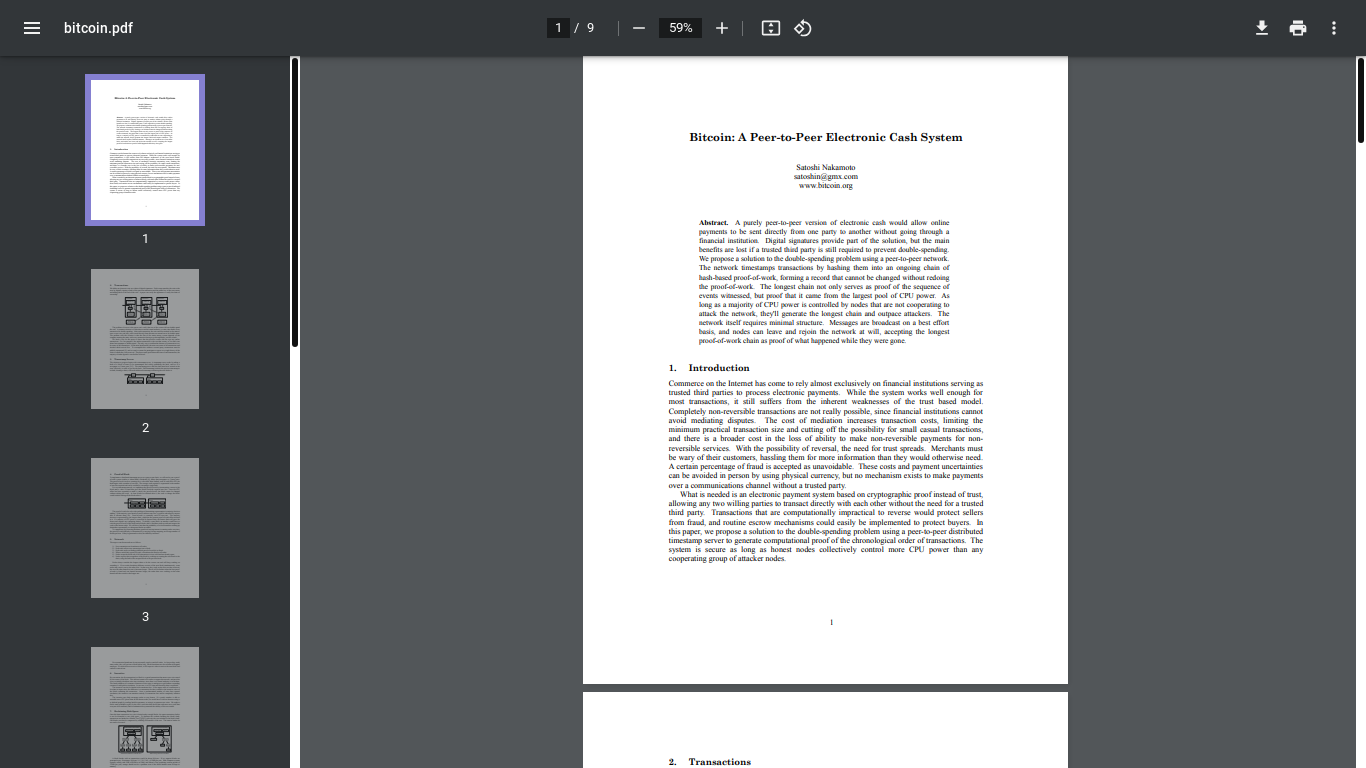Image resolution: width=1366 pixels, height=768 pixels.
Task: Click the thumbnail sidebar scrollbar
Action: tap(295, 200)
